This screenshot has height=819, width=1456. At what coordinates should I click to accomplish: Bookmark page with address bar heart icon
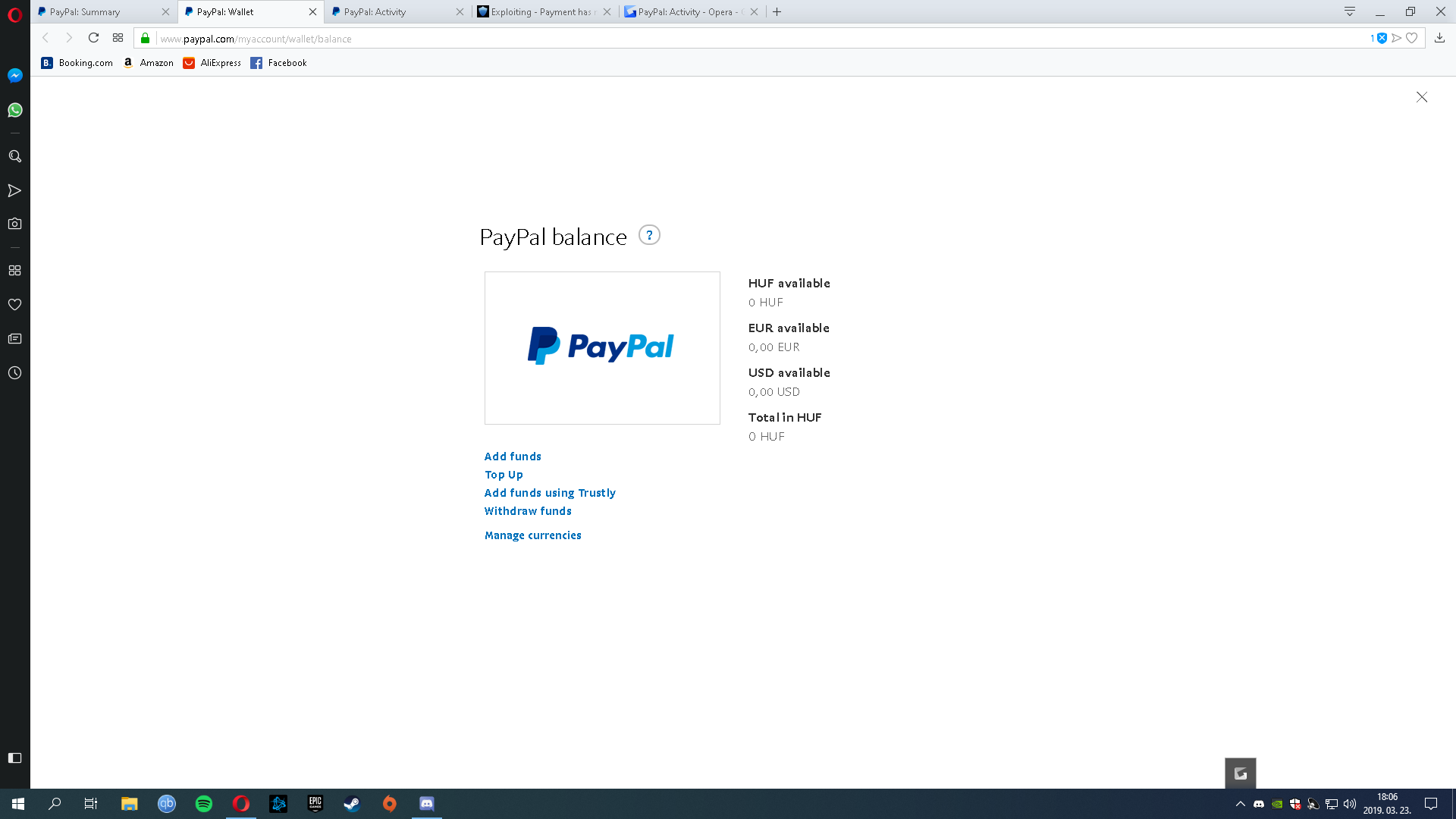click(1411, 38)
